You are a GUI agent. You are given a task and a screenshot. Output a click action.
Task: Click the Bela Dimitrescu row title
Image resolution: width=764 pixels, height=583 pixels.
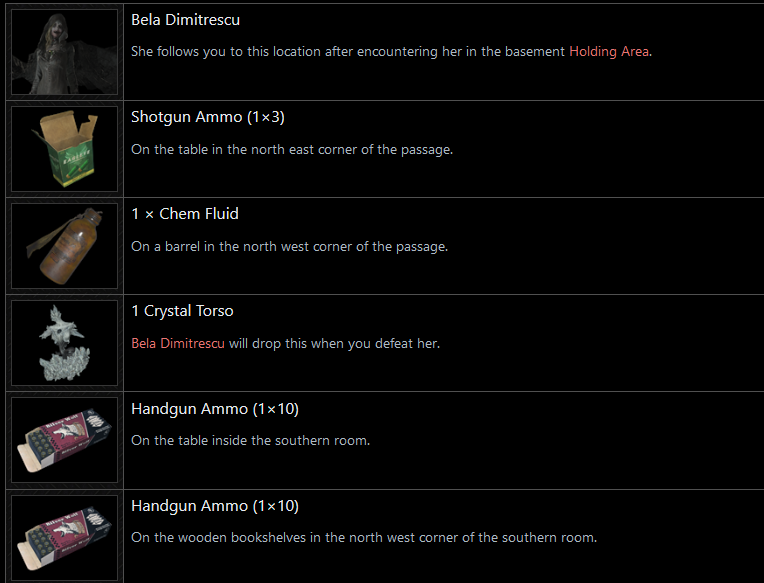coord(185,20)
